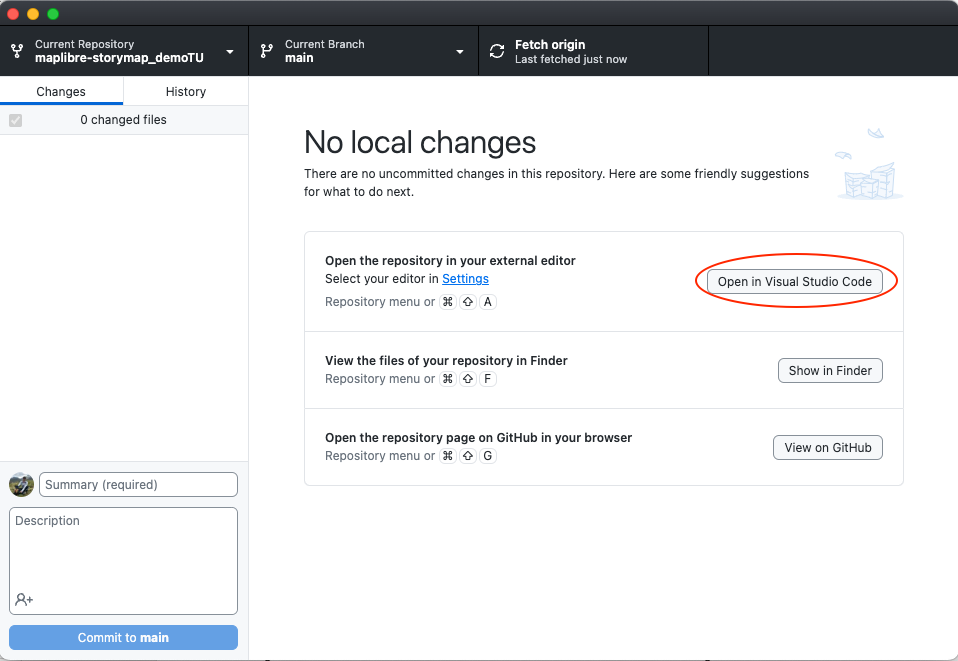
Task: Click your avatar next to the Summary field
Action: (x=20, y=484)
